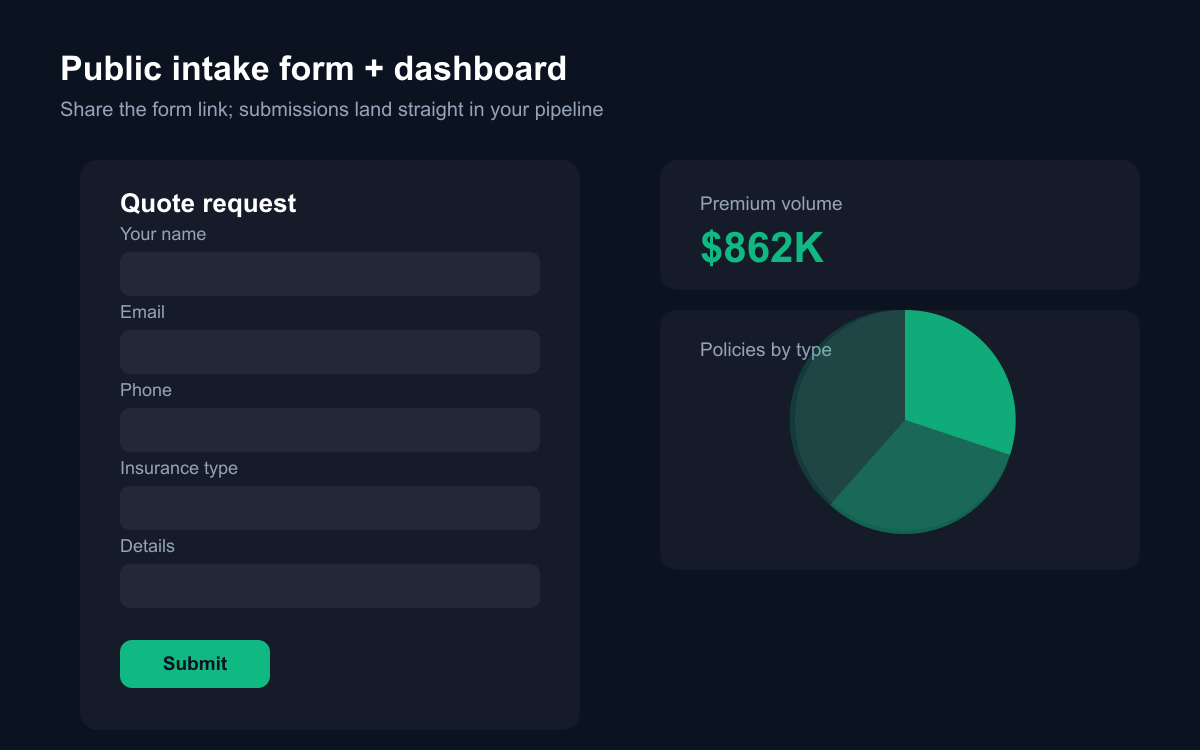The height and width of the screenshot is (750, 1200).
Task: Click the Details field label
Action: pos(147,546)
